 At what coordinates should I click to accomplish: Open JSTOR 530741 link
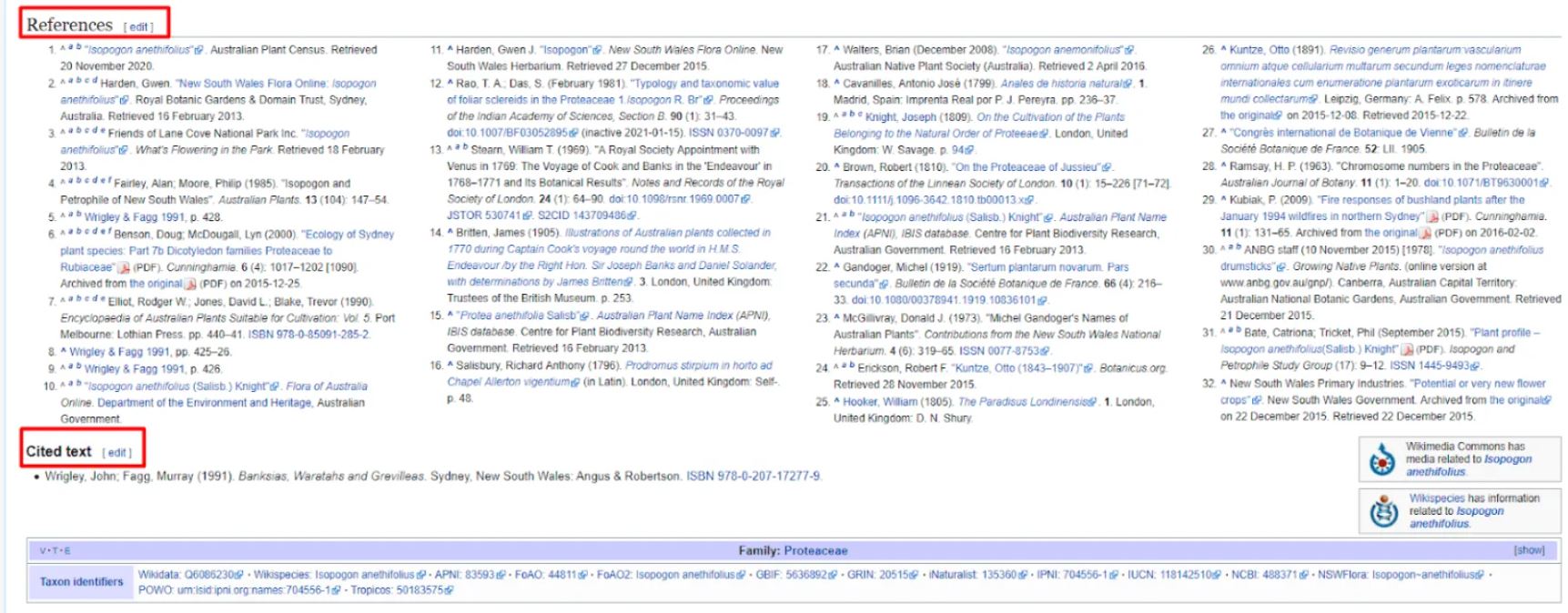click(x=490, y=216)
